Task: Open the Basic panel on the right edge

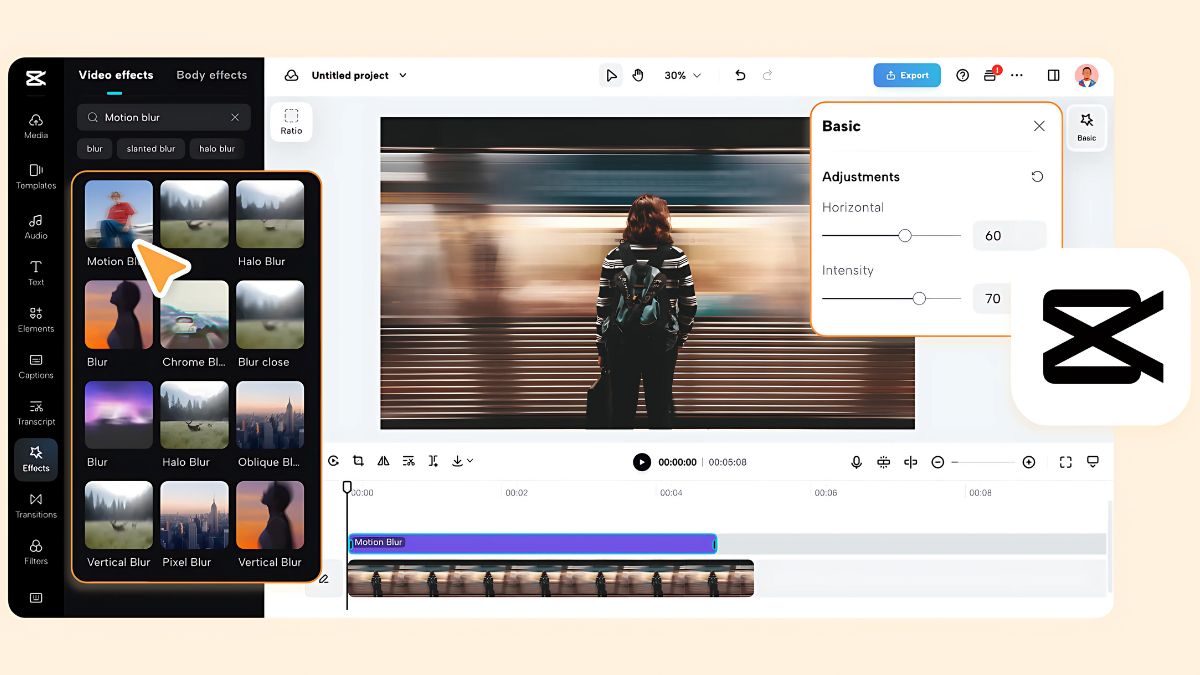Action: click(x=1086, y=127)
